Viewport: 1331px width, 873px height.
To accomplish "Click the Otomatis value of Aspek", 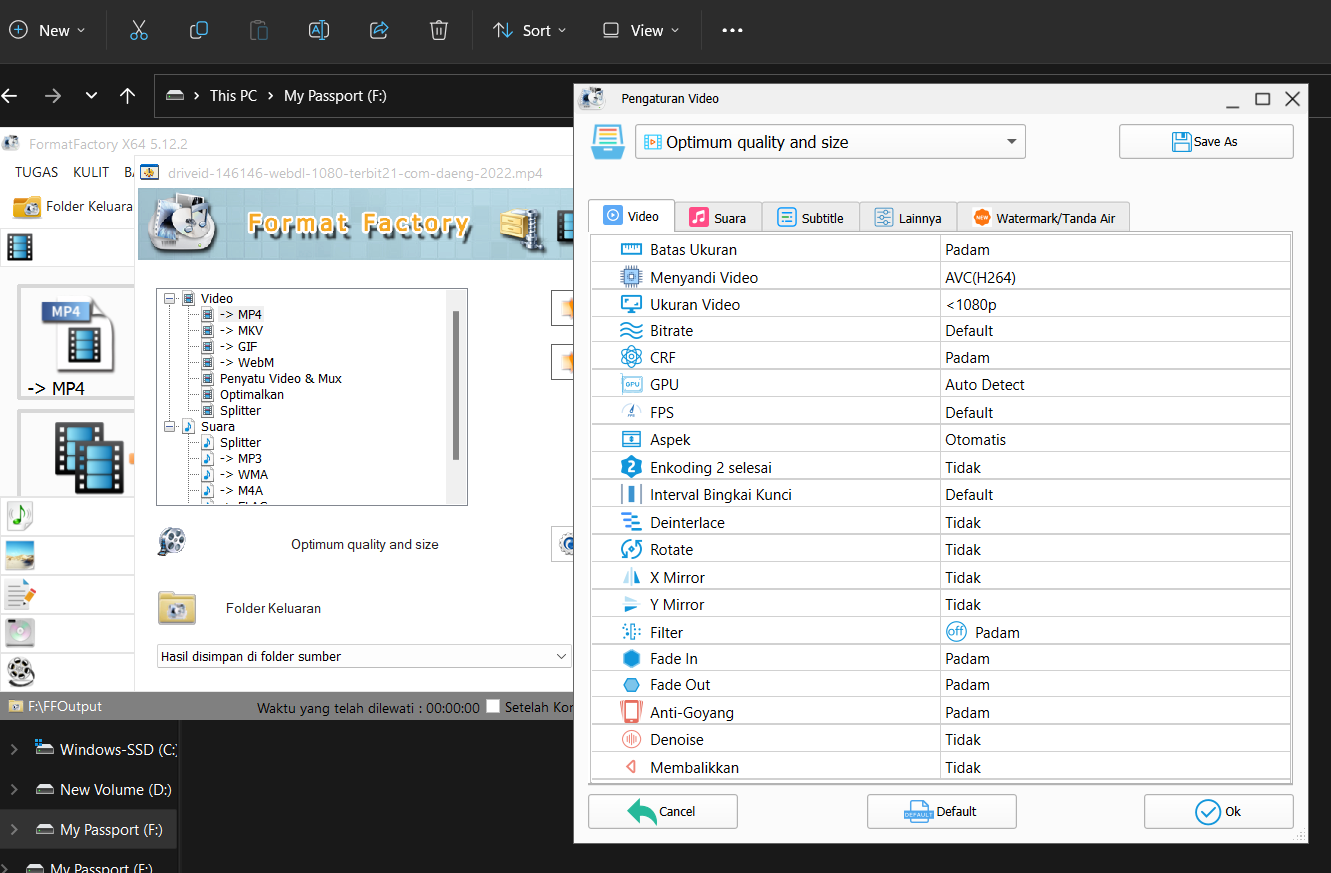I will click(1116, 439).
